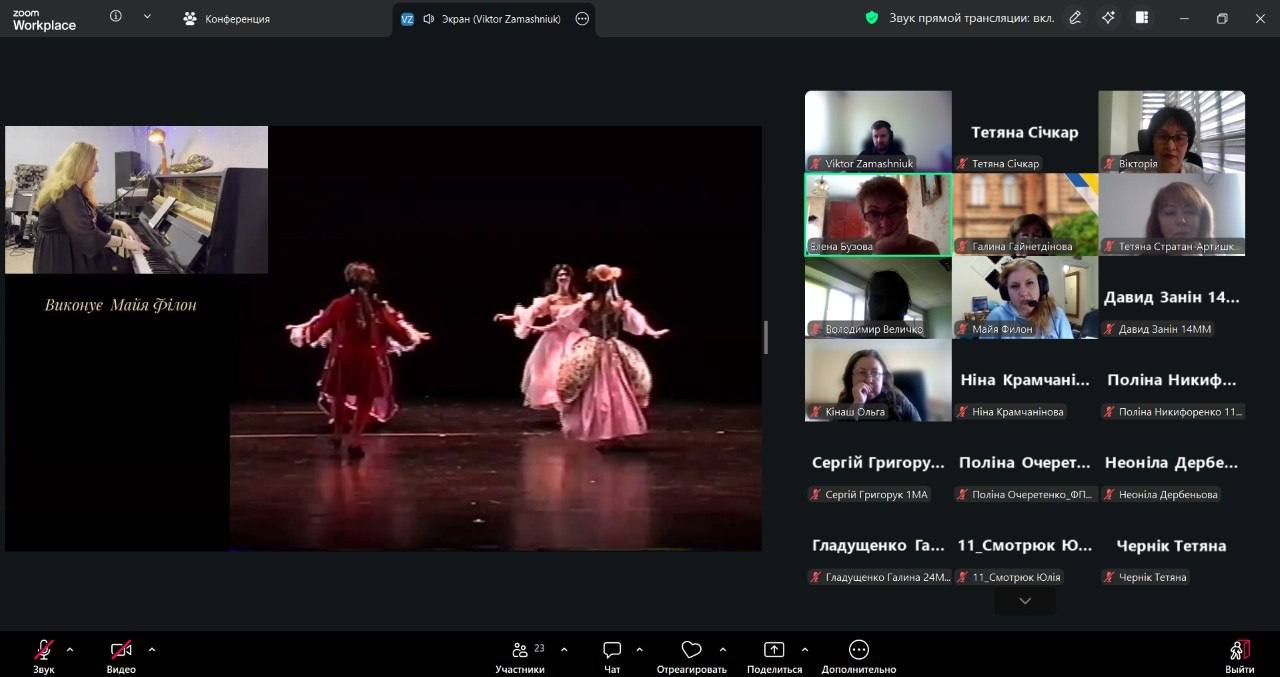This screenshot has height=677, width=1280.
Task: Open the Экран (Viktor Zamashniuk) tab
Action: coord(492,19)
